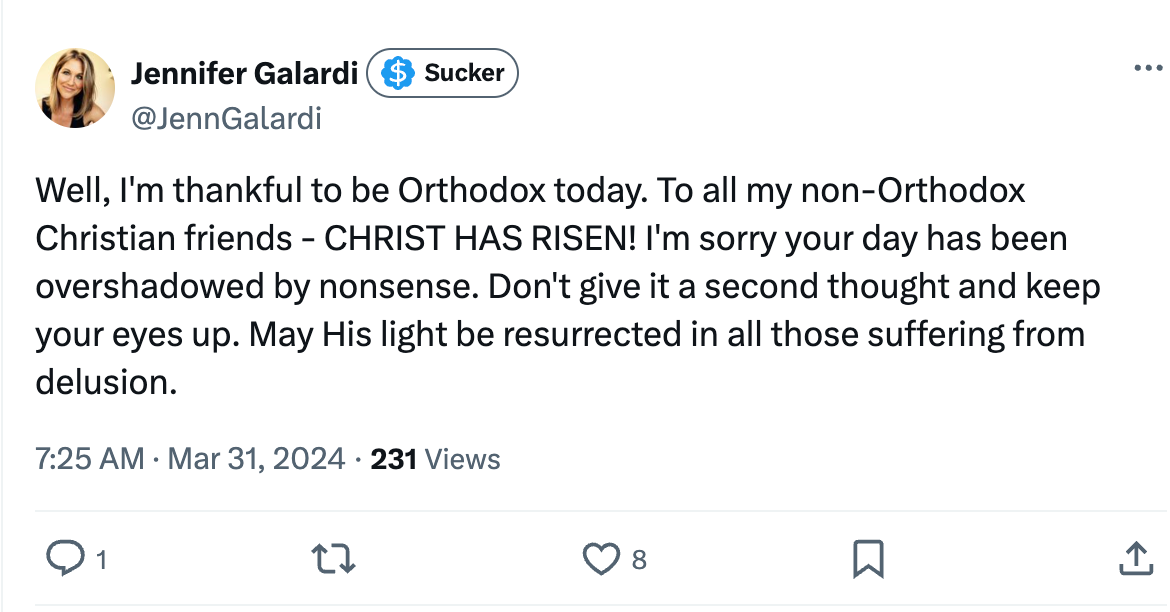
Task: Open the reply thread via comment bubble
Action: 67,560
